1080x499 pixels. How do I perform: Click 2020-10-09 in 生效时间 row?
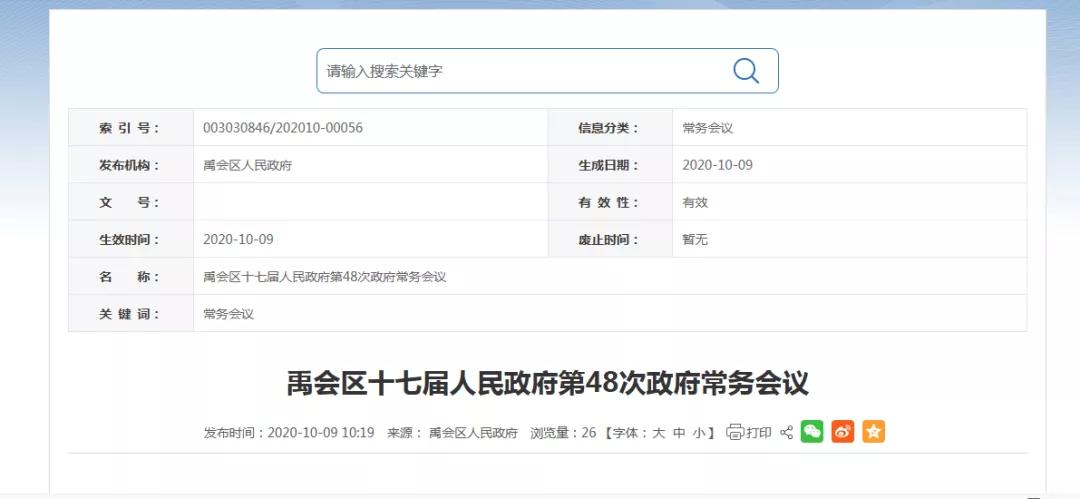coord(238,239)
